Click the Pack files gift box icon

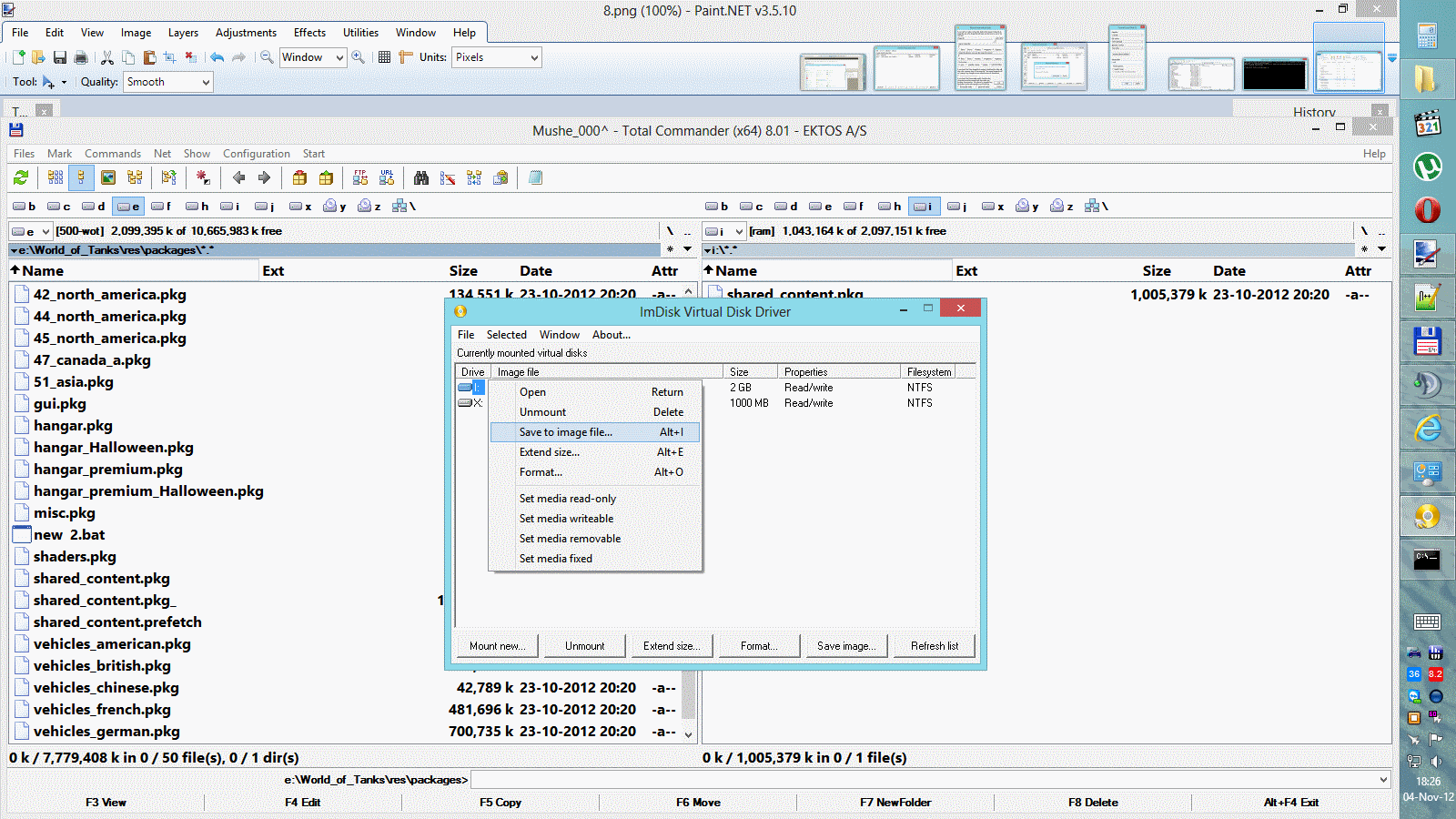299,177
